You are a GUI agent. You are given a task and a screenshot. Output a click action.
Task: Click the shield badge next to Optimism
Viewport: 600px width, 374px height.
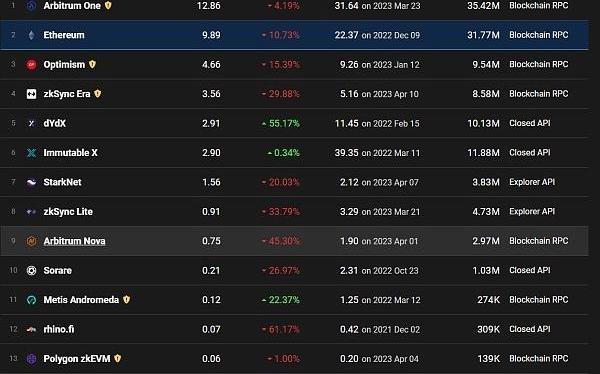[x=92, y=64]
